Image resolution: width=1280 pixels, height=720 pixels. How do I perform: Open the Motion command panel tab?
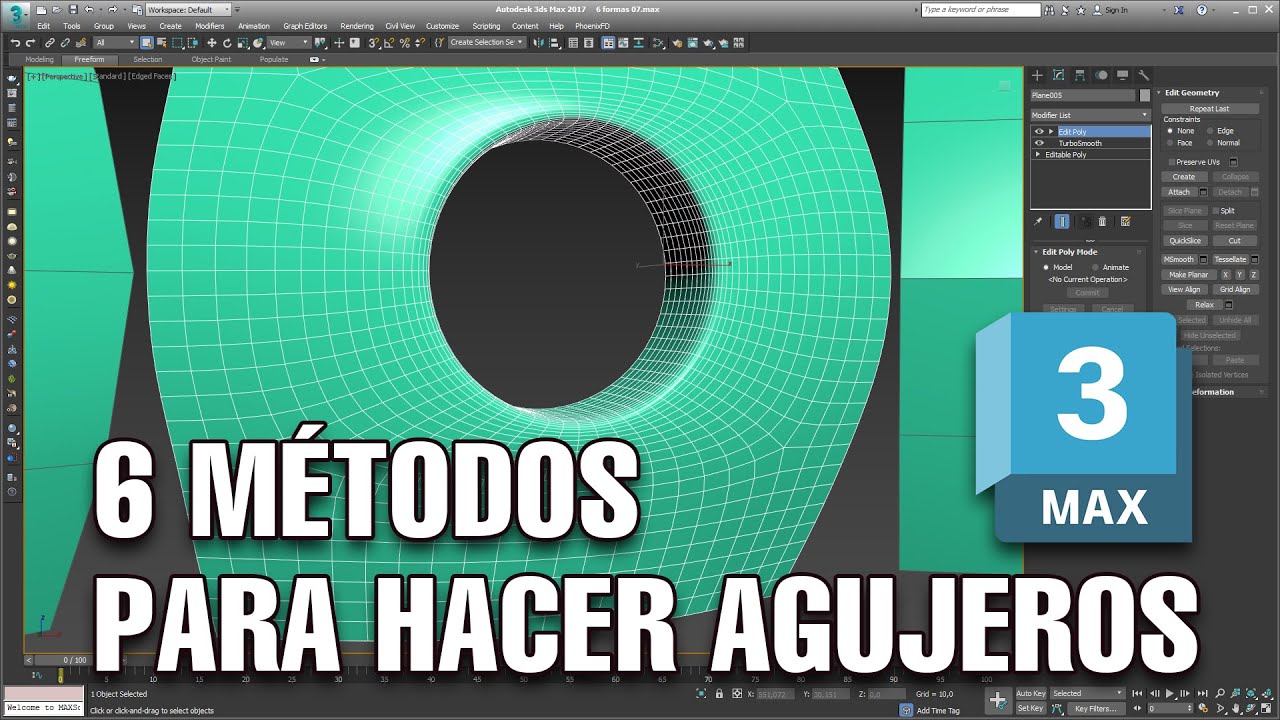1101,75
